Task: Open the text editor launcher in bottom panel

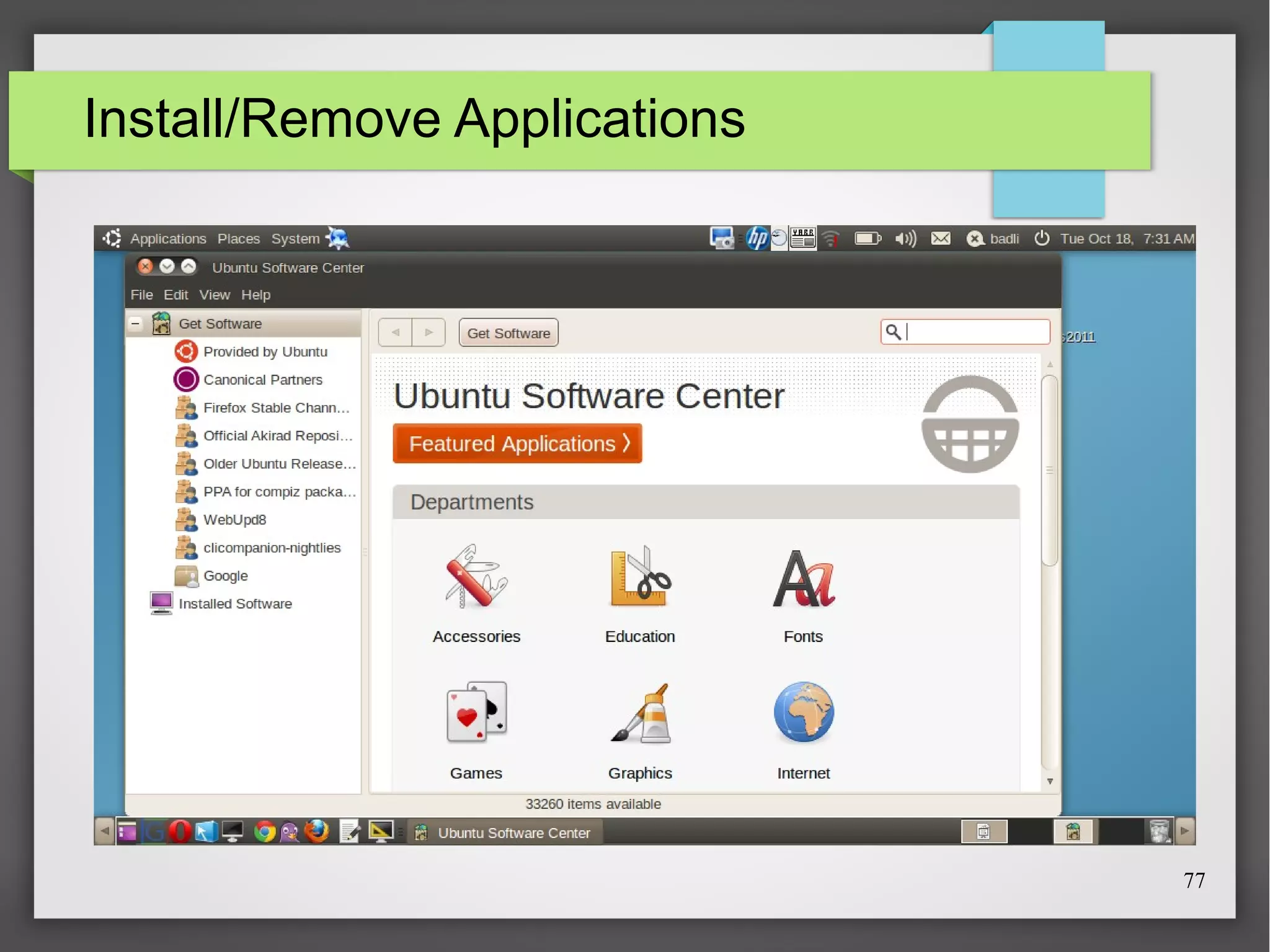Action: pyautogui.click(x=350, y=832)
